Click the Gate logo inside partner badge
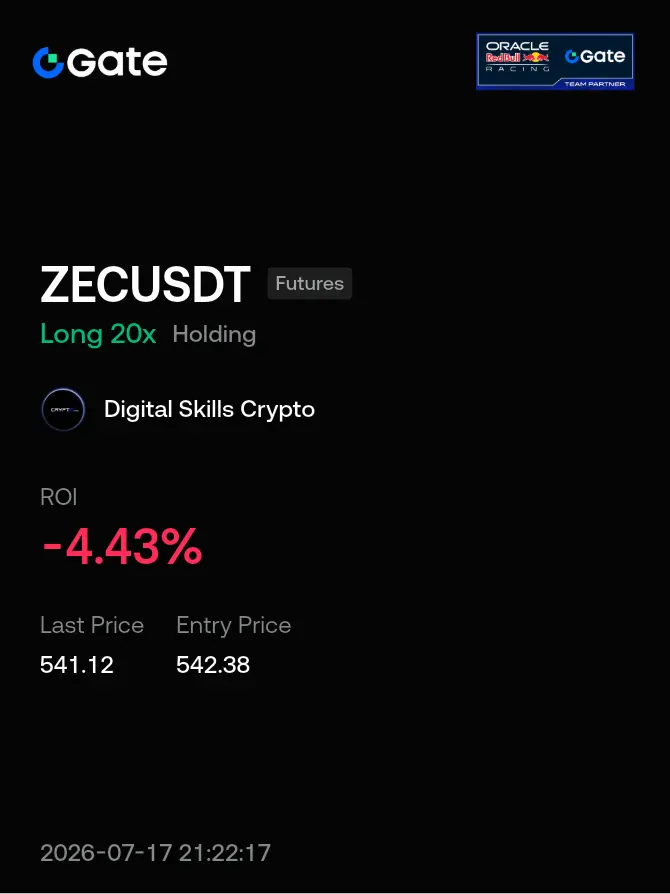 tap(595, 56)
